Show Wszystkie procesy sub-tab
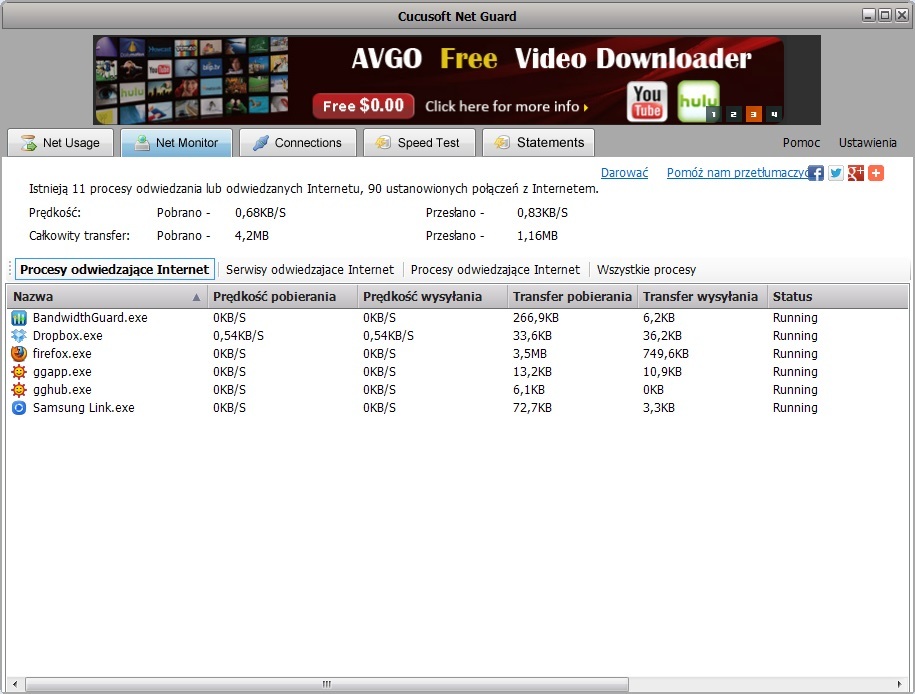The height and width of the screenshot is (694, 915). [x=646, y=269]
